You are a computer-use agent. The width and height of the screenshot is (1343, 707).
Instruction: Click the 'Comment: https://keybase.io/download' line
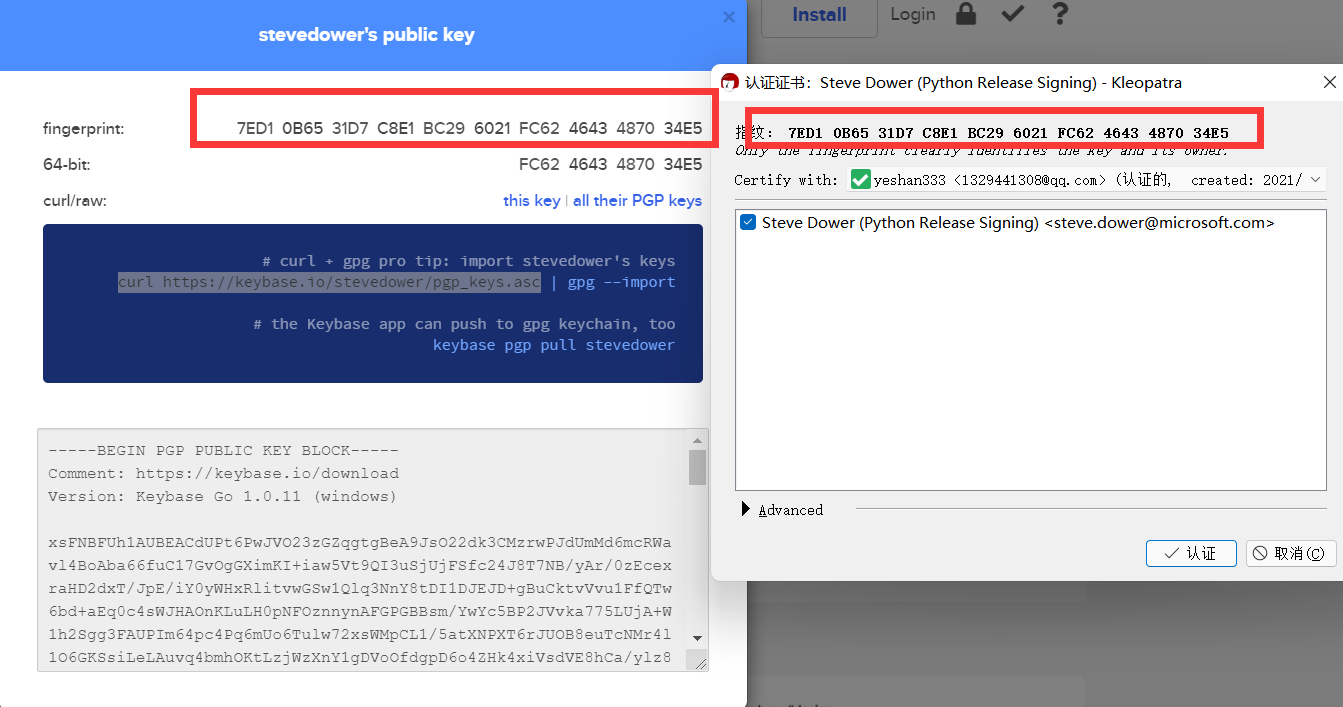click(x=223, y=473)
